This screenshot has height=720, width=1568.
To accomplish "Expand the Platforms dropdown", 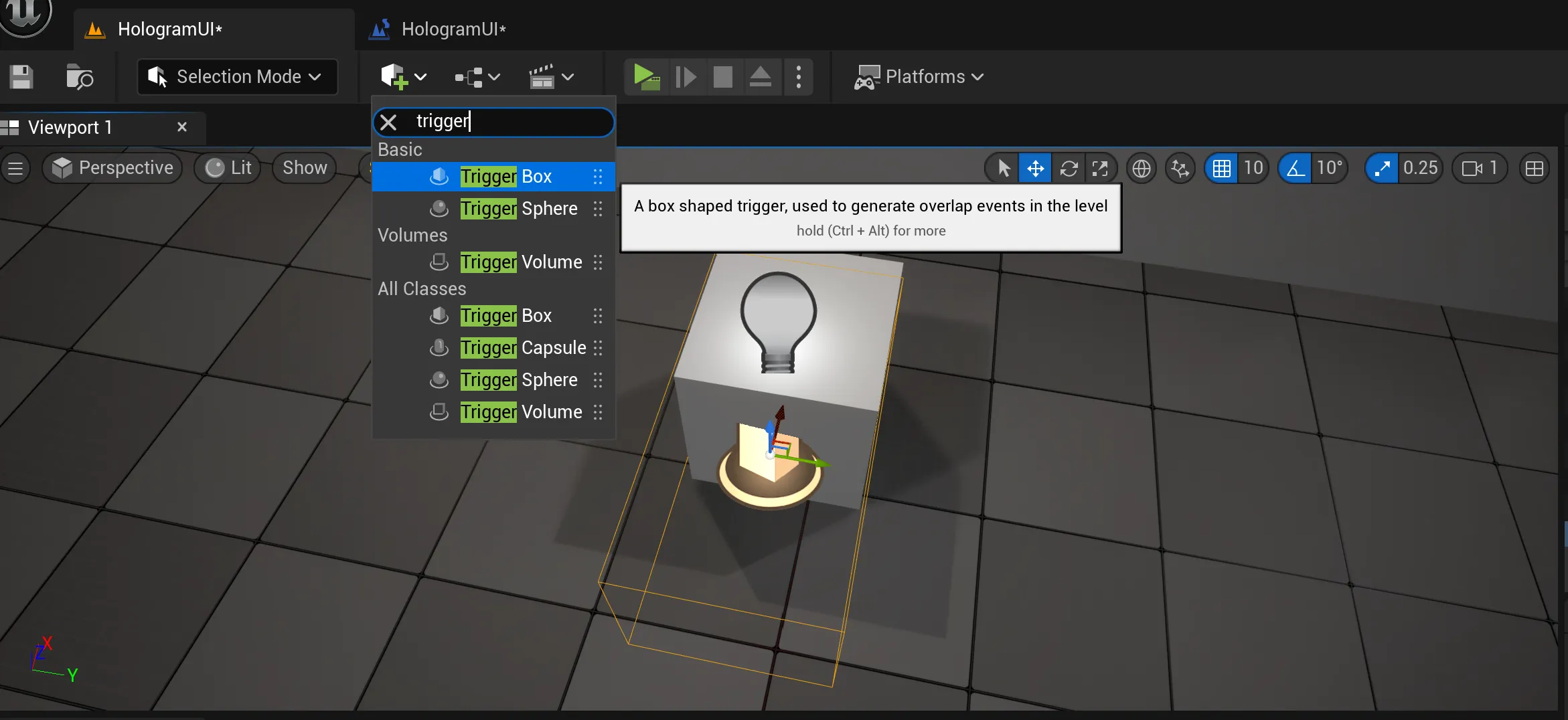I will tap(919, 77).
